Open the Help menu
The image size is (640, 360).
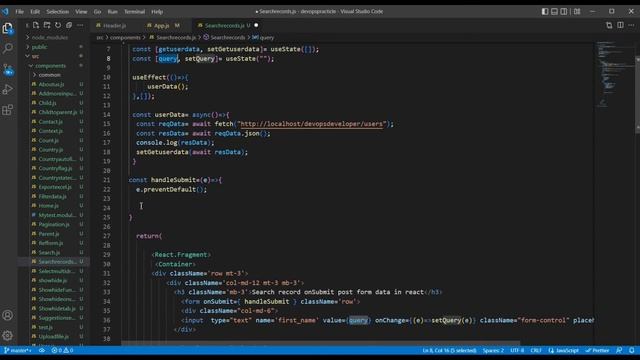(157, 11)
